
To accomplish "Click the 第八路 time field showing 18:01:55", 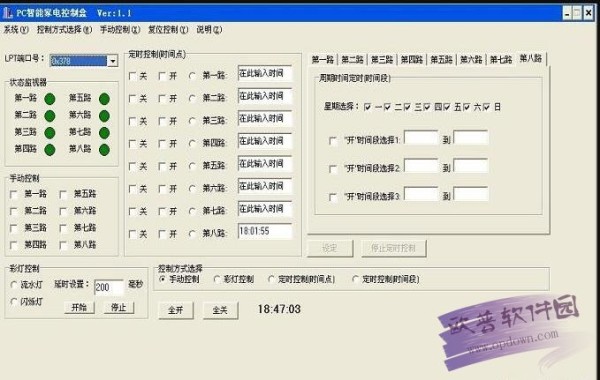I will point(265,231).
